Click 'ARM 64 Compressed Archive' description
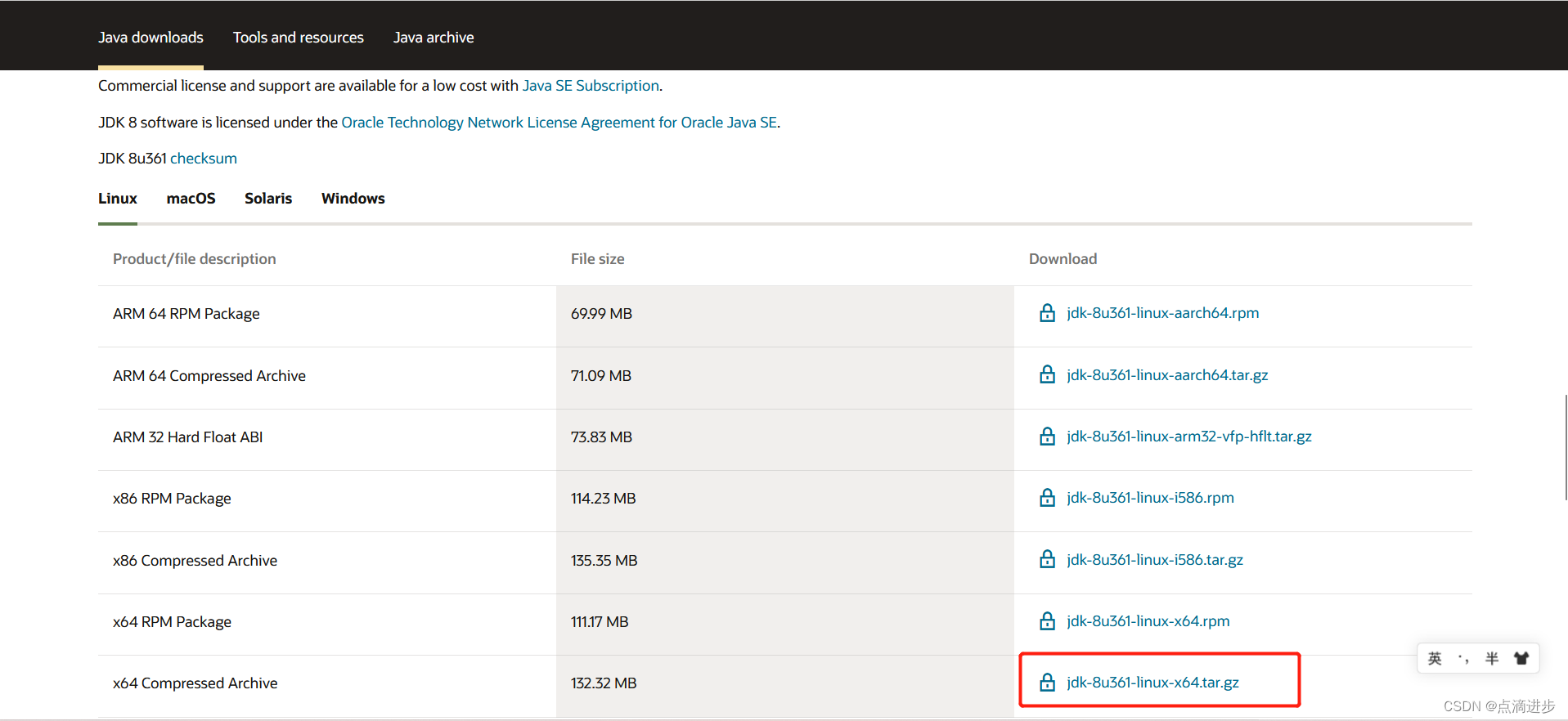 click(209, 376)
